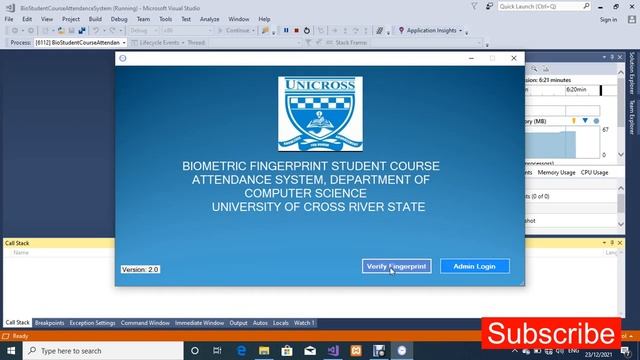Open the Debug configuration dropdown
The height and width of the screenshot is (360, 640).
click(143, 30)
